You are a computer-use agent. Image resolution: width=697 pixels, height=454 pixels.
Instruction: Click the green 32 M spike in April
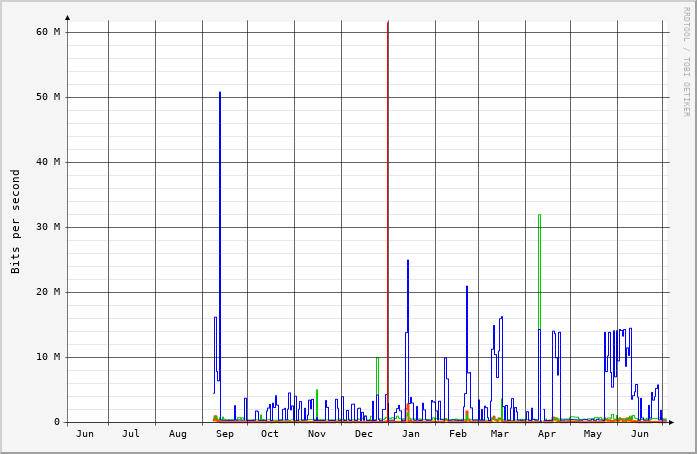click(x=539, y=271)
